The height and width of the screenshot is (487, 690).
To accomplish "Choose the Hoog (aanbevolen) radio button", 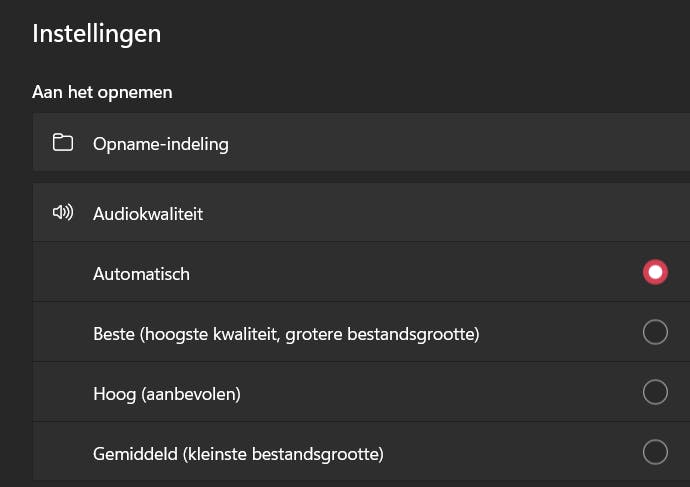I will (655, 393).
